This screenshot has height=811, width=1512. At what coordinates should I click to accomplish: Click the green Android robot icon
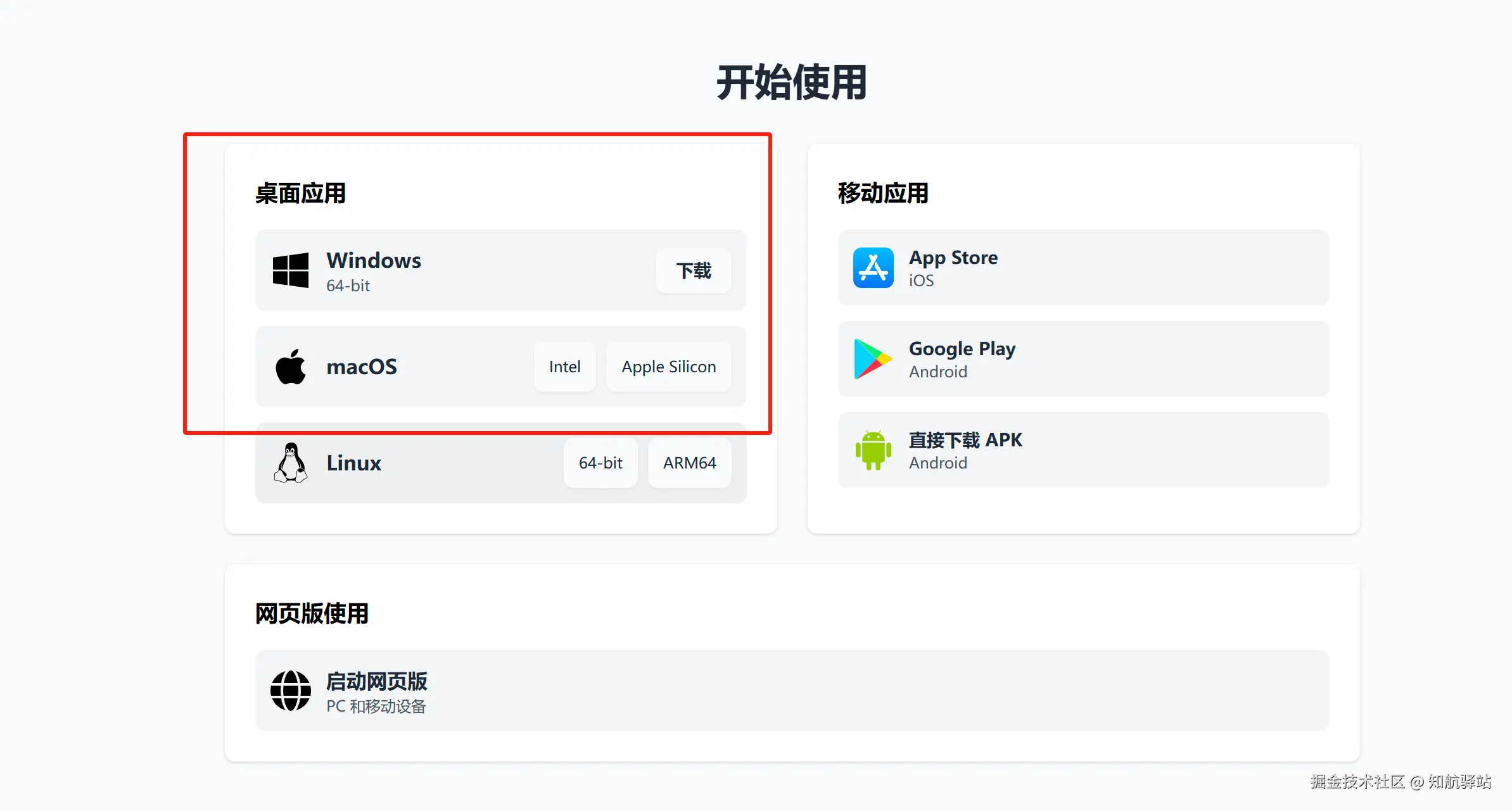coord(873,450)
